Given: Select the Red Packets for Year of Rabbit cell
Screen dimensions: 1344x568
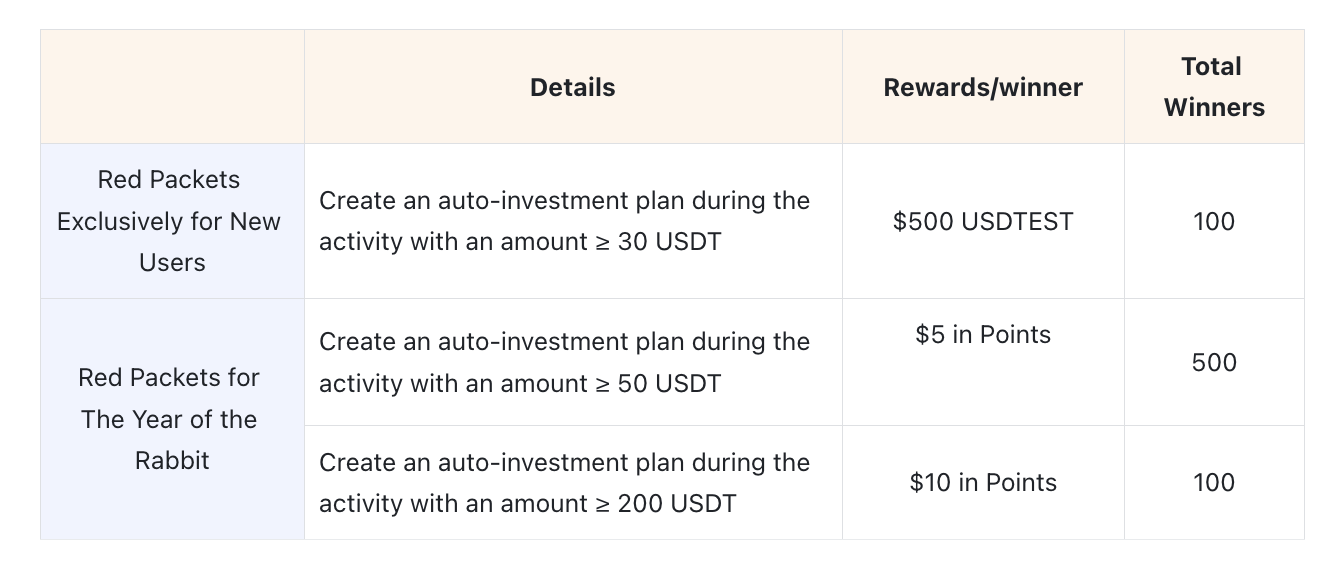Looking at the screenshot, I should [172, 419].
